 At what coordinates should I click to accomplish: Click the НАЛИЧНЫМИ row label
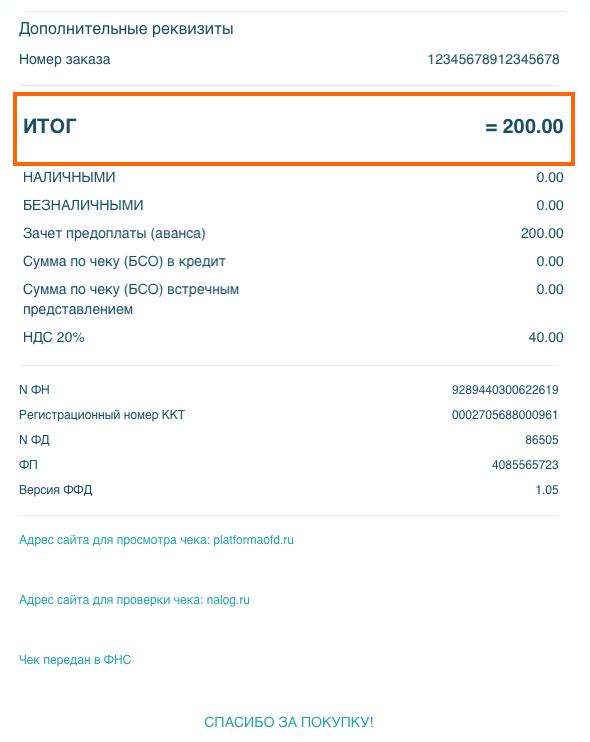pyautogui.click(x=69, y=177)
